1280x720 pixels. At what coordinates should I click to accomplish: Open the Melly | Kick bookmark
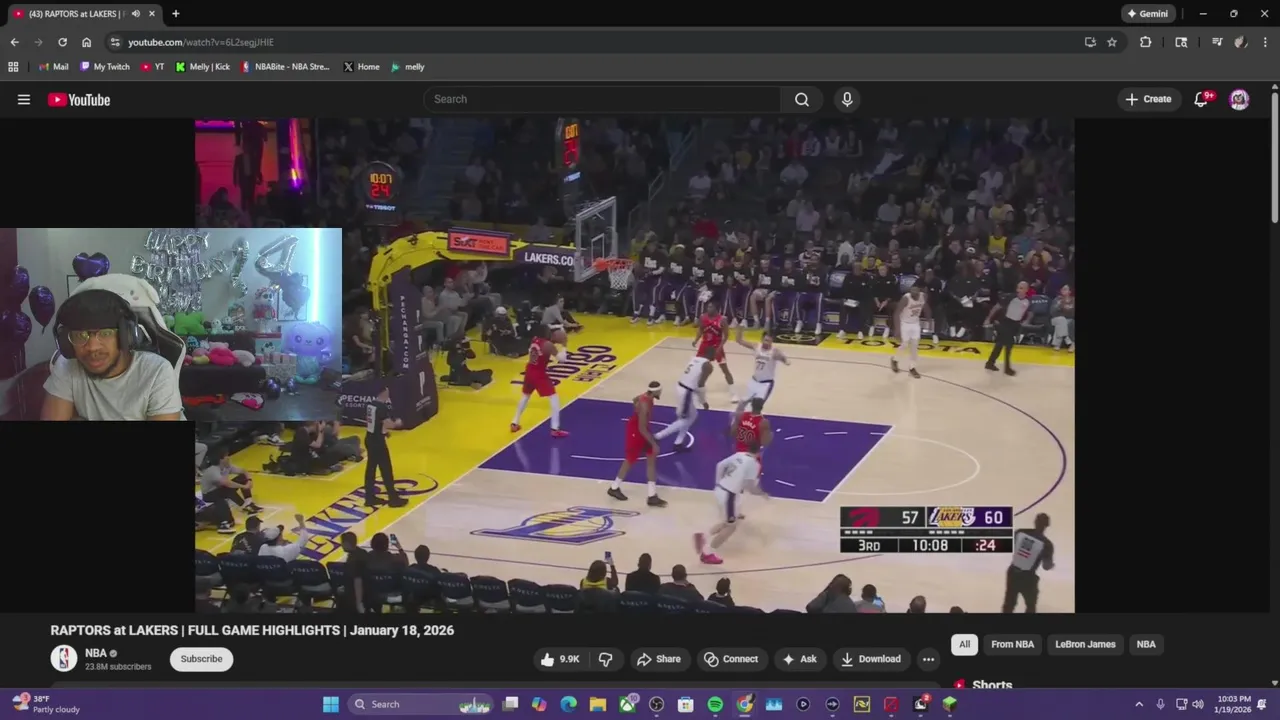tap(202, 67)
